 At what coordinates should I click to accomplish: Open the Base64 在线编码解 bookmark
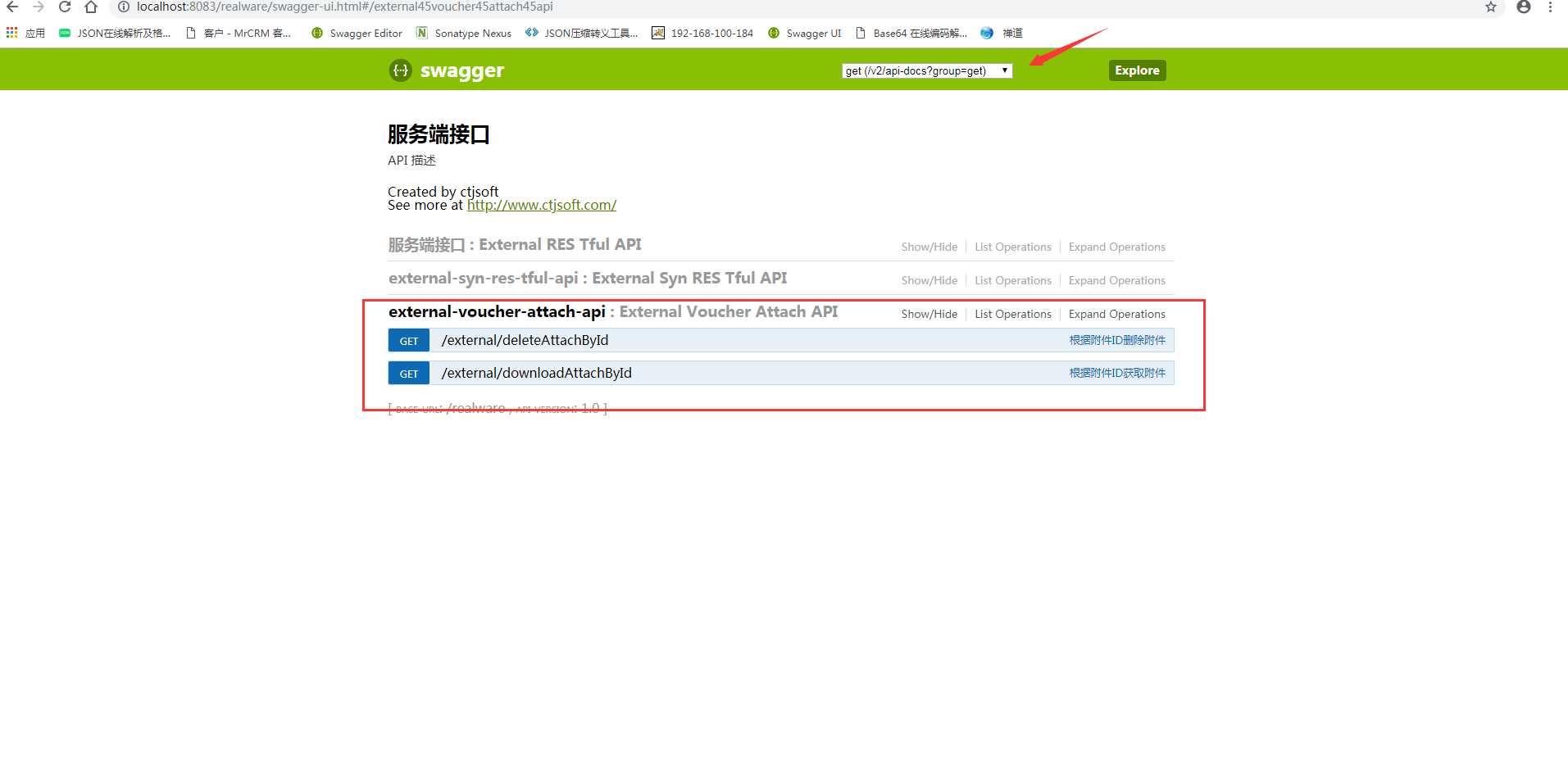click(x=911, y=33)
